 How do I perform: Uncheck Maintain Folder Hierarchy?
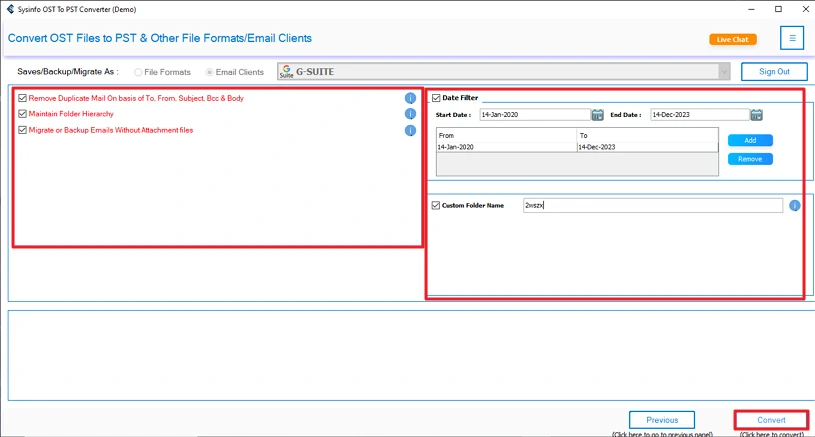(x=22, y=114)
